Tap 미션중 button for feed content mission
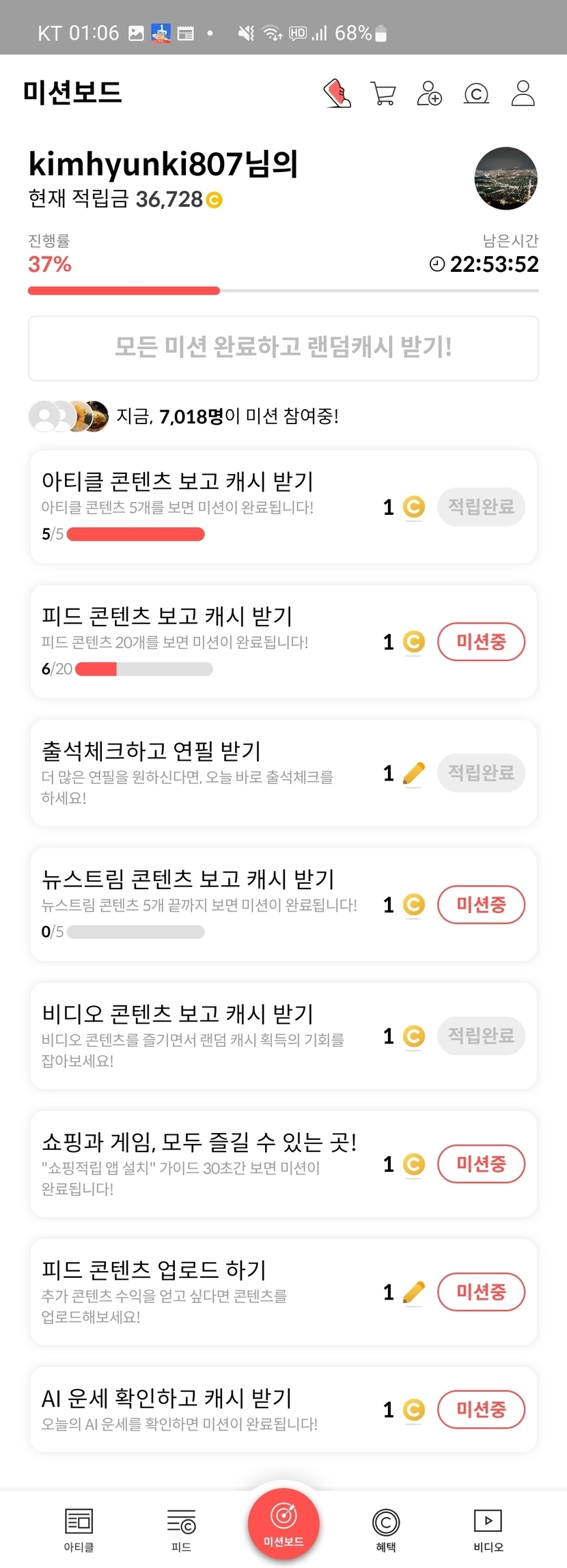This screenshot has height=1568, width=567. [x=481, y=641]
